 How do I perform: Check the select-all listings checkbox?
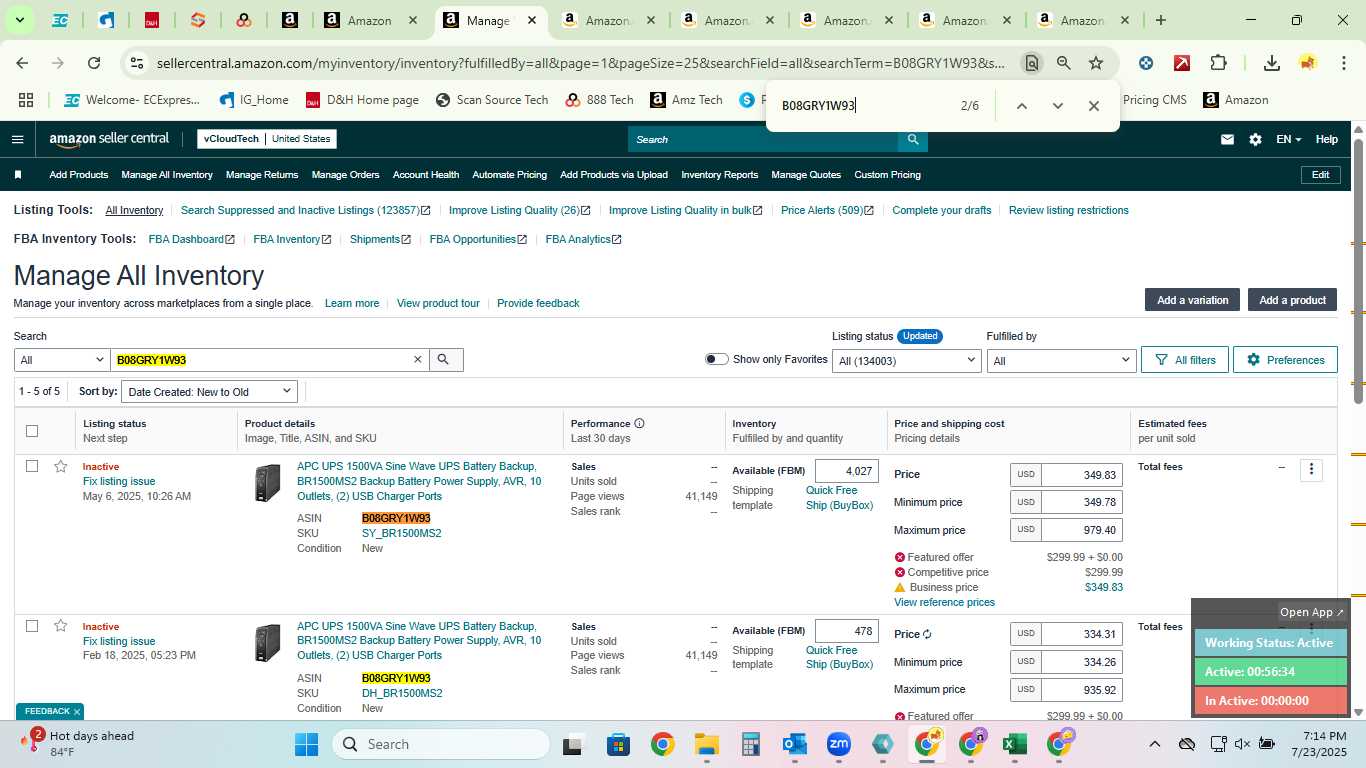coord(32,431)
